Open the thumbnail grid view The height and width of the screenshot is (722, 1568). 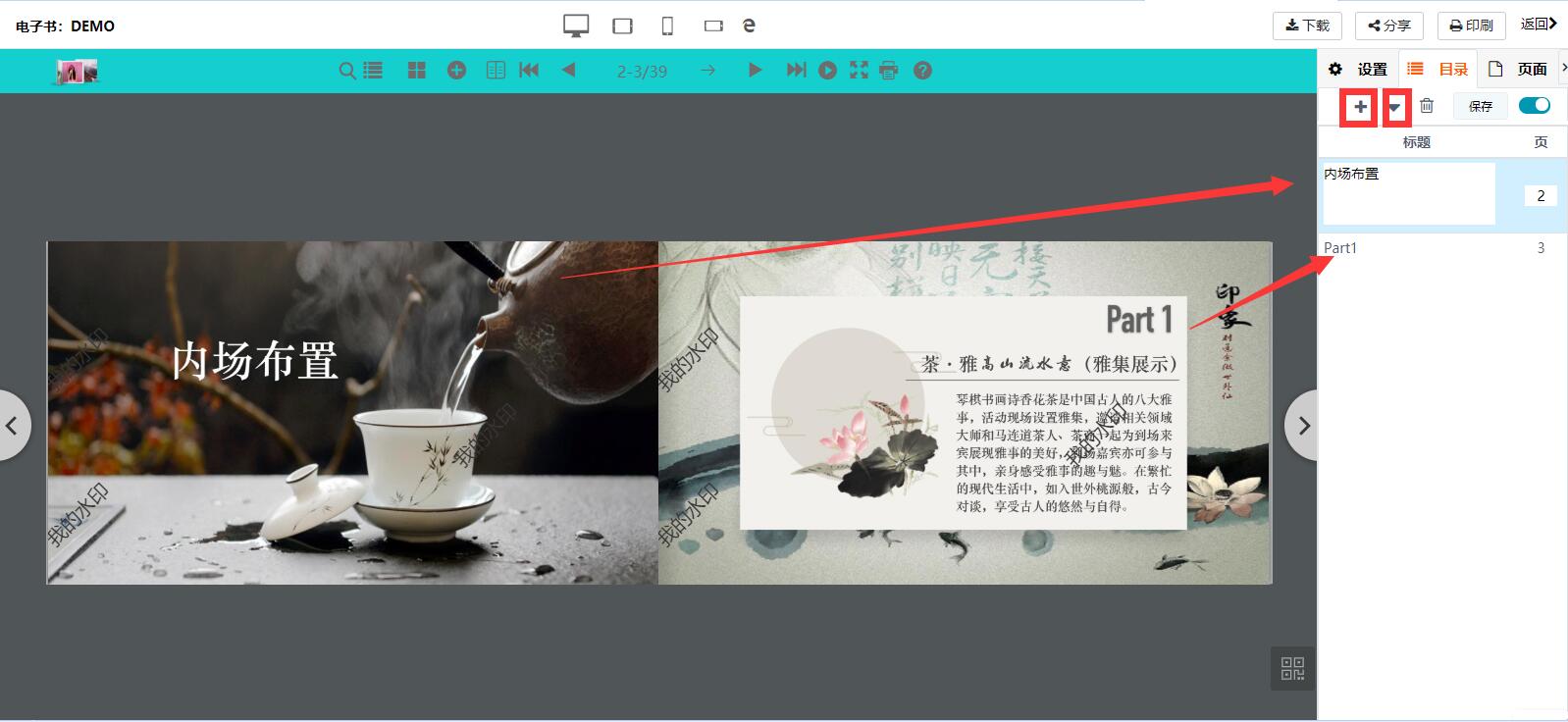click(x=417, y=71)
